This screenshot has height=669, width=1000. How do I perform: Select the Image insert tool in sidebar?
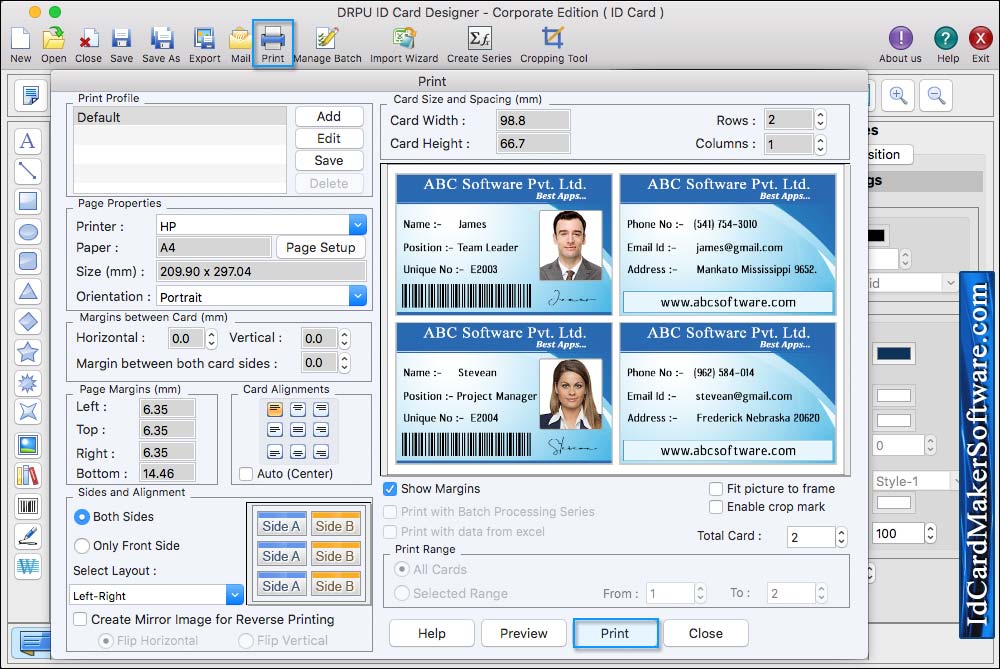pyautogui.click(x=28, y=445)
